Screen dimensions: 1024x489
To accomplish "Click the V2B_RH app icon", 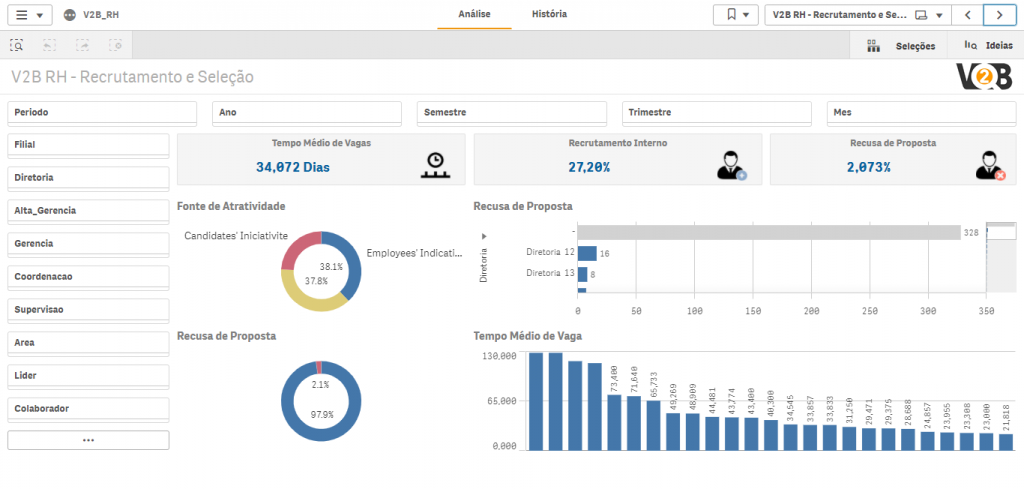I will 69,16.
